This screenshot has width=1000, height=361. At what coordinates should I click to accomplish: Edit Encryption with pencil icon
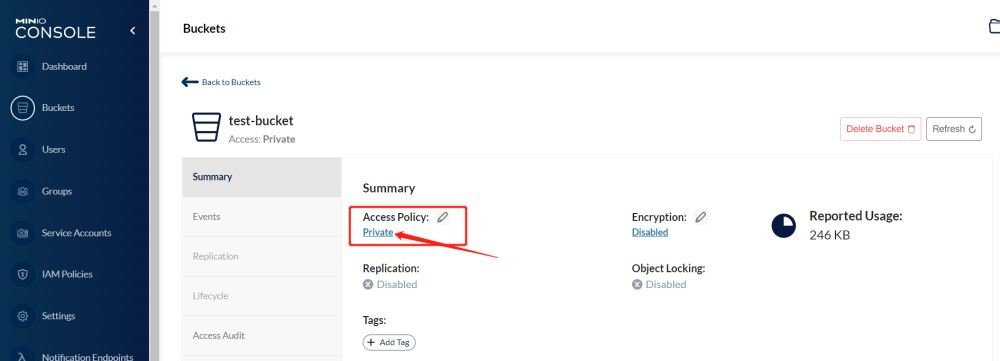(700, 217)
